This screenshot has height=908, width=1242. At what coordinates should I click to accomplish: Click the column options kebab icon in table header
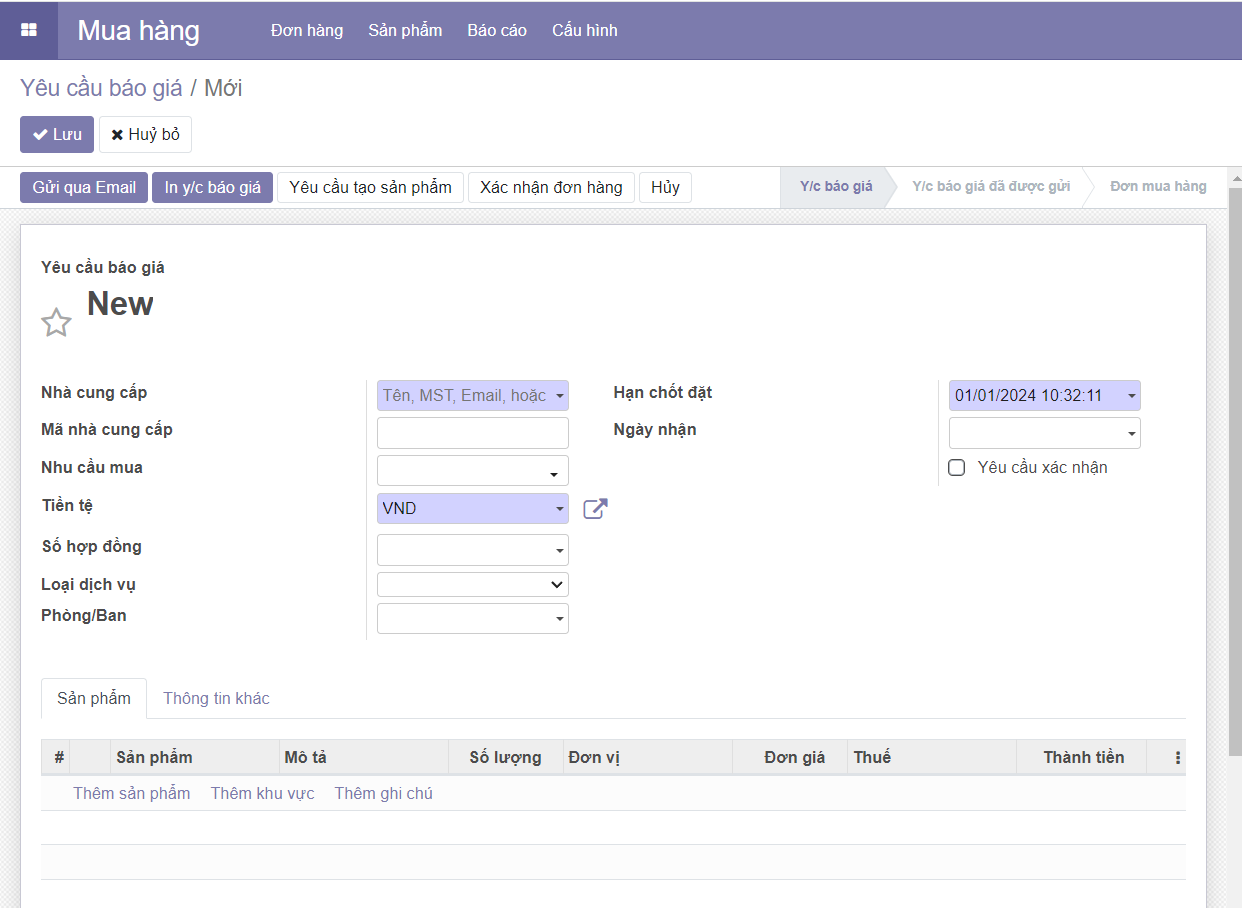click(x=1177, y=758)
